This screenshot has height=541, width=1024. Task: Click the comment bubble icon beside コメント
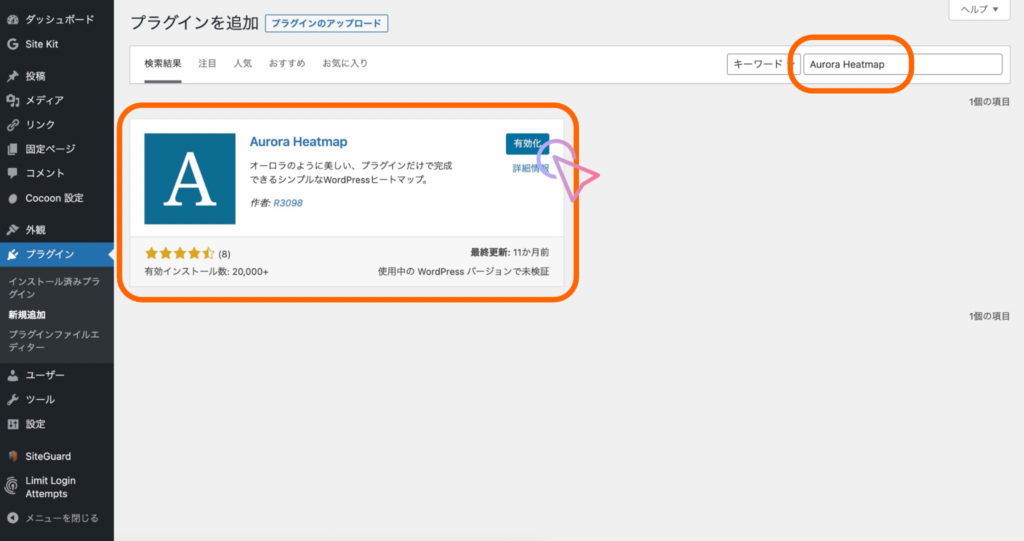(12, 173)
